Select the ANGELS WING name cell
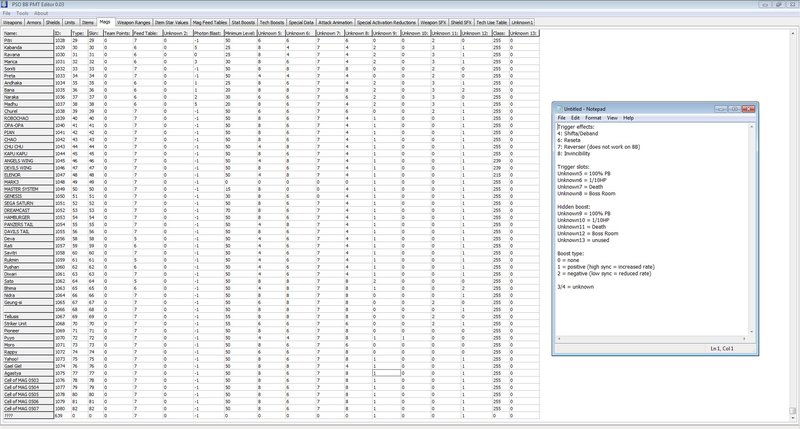 pos(28,161)
